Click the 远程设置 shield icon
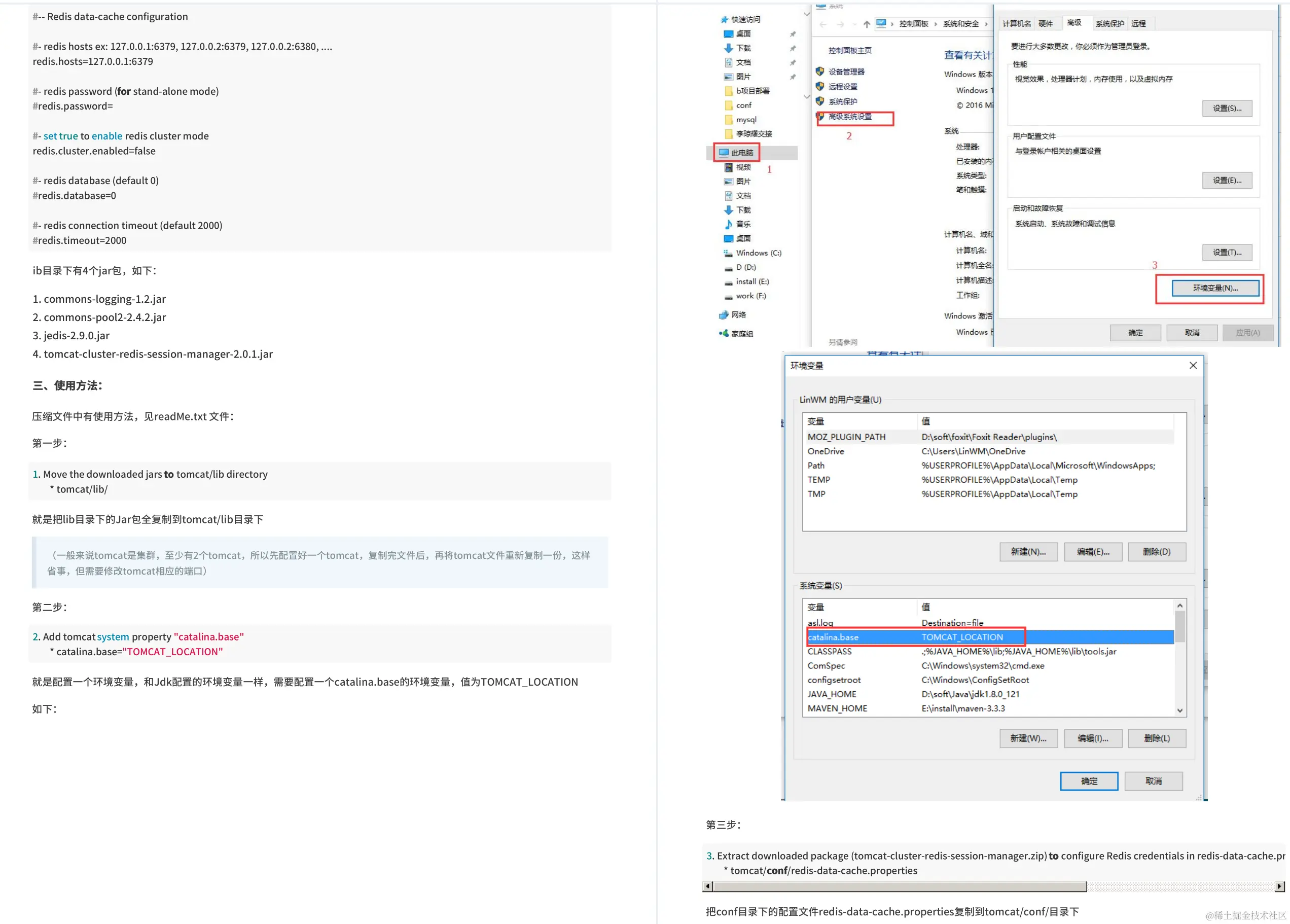 point(819,87)
